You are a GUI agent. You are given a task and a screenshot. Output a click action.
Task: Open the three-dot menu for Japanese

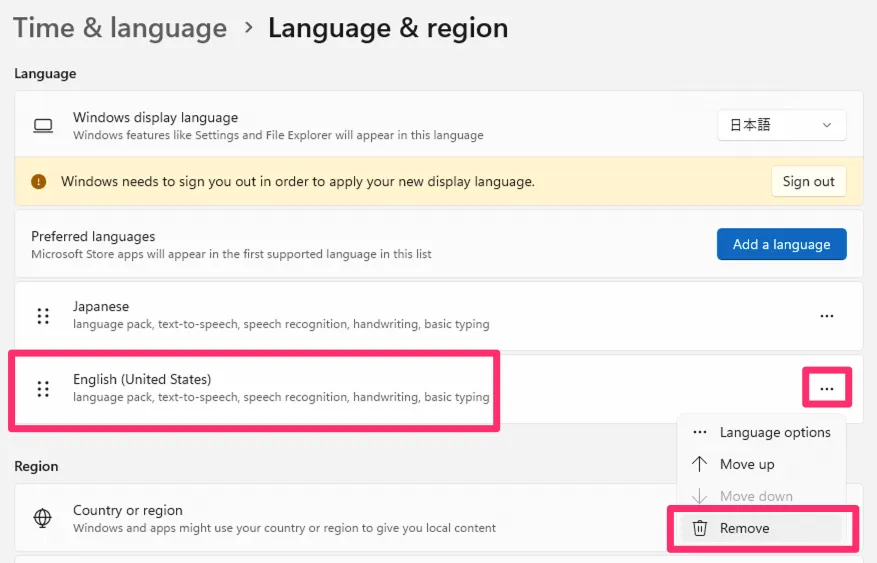pos(827,316)
